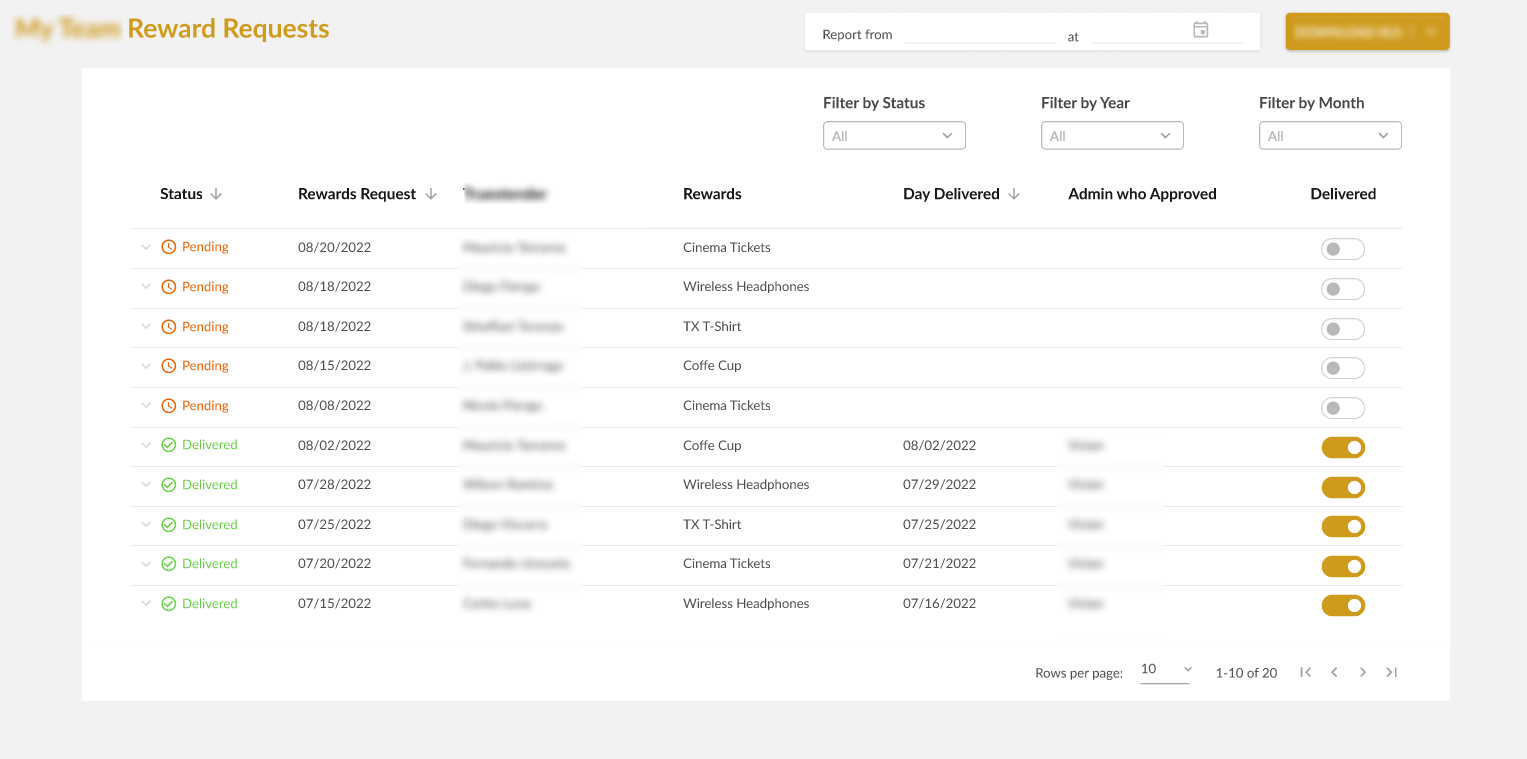Image resolution: width=1527 pixels, height=759 pixels.
Task: Click the yellow Download button
Action: coord(1367,32)
